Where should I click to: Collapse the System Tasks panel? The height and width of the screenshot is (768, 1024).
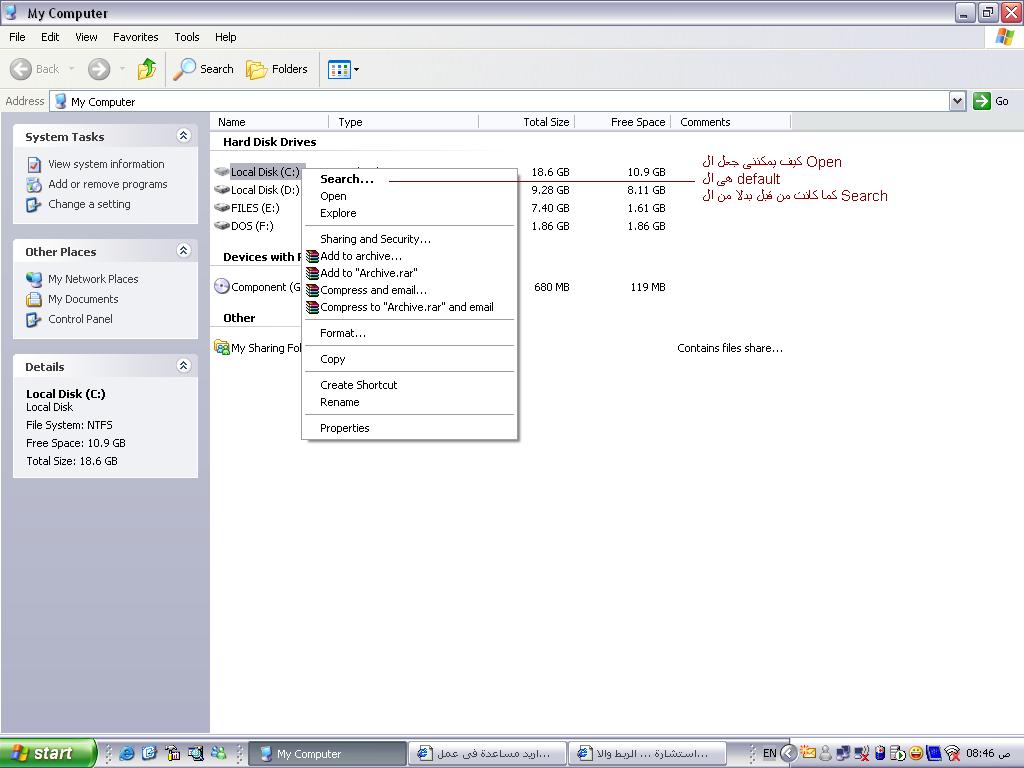pyautogui.click(x=184, y=136)
